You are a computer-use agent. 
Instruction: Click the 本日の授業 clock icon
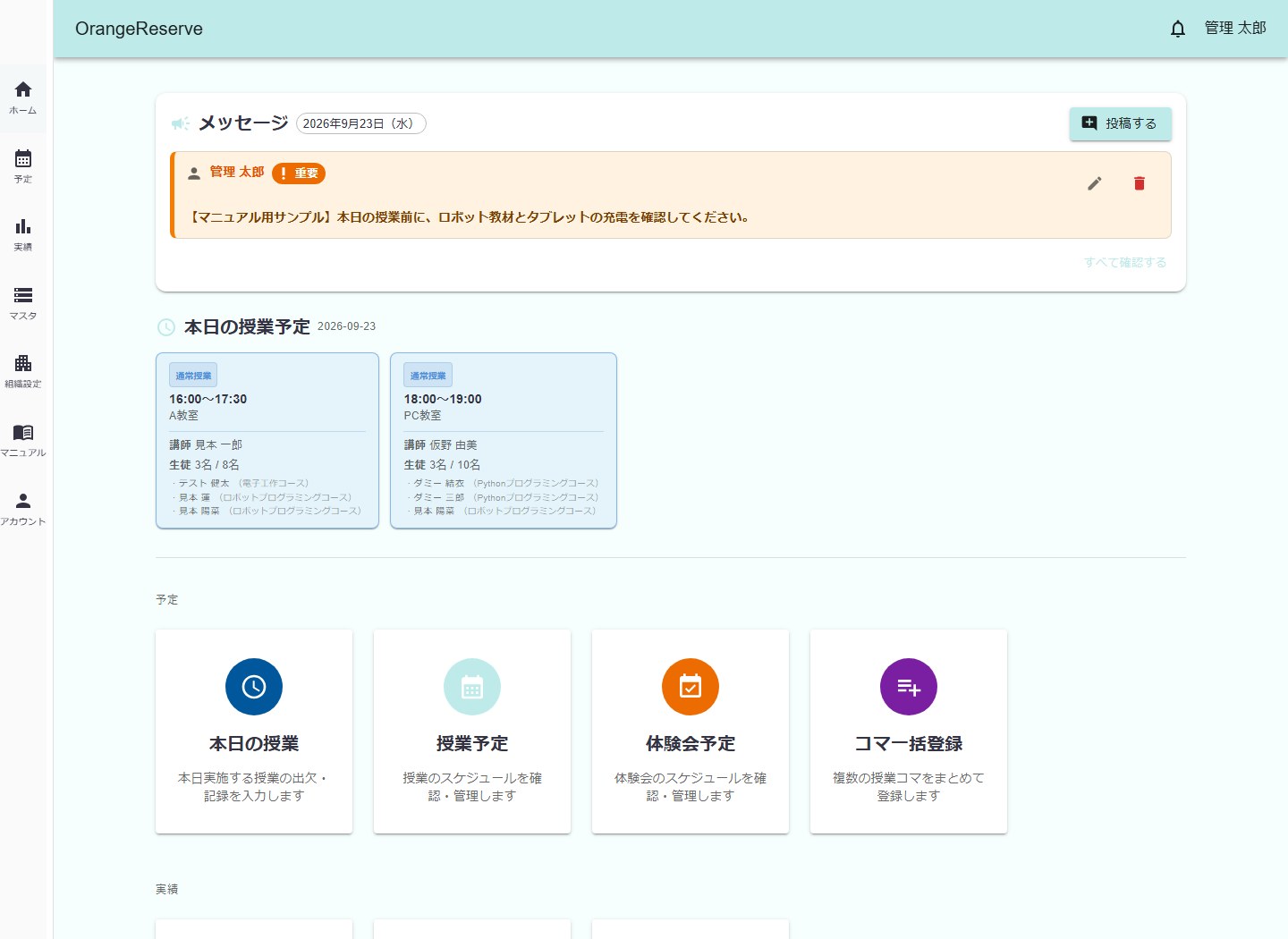coord(254,687)
